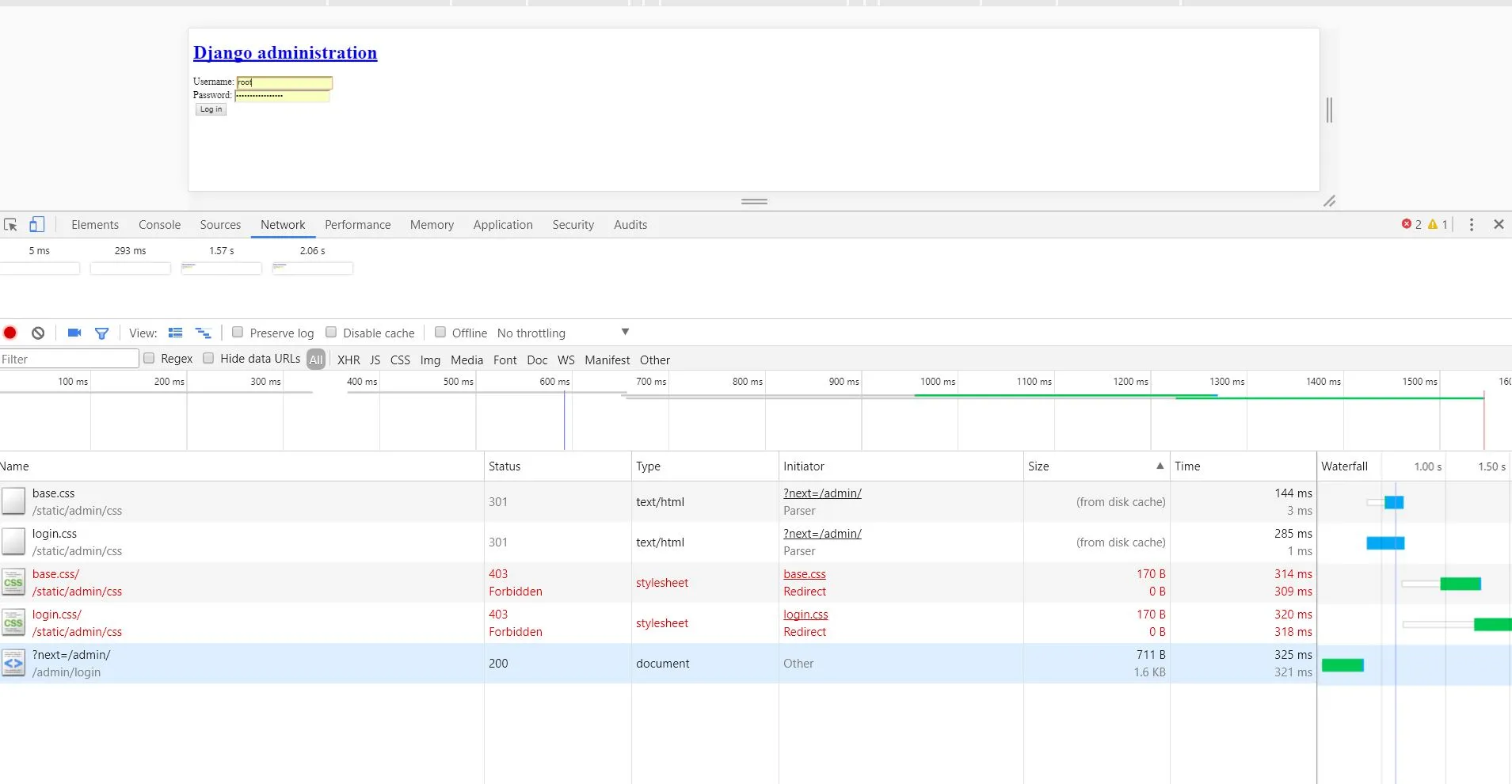Filter requests by Other
Screen dimensions: 1512x784
(655, 360)
